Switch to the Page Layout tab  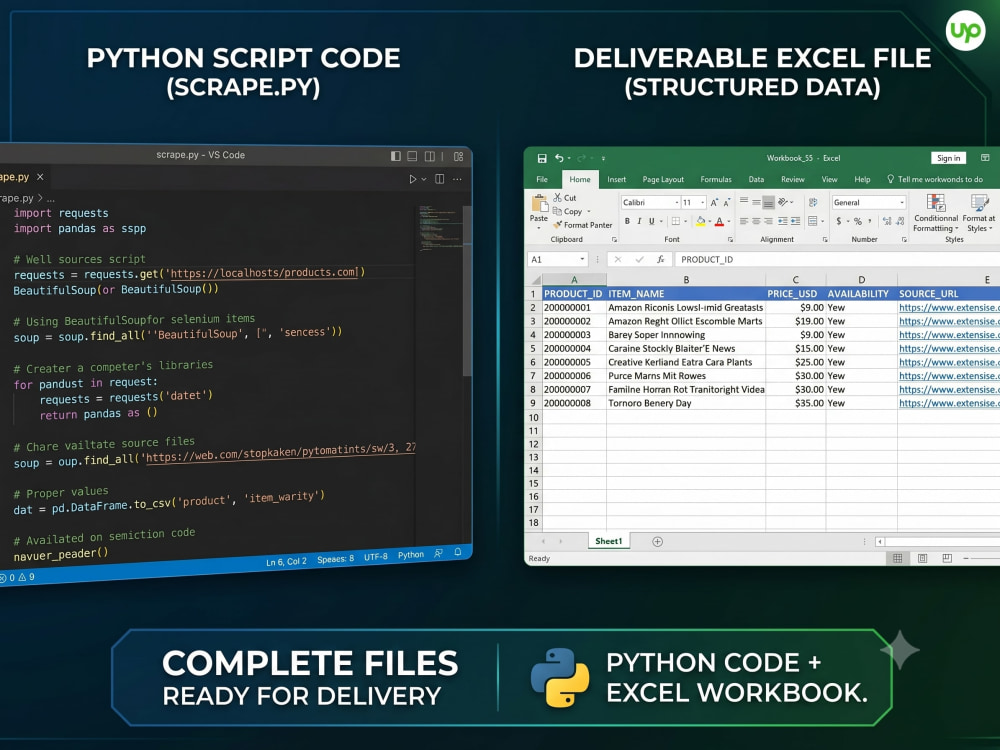click(663, 180)
